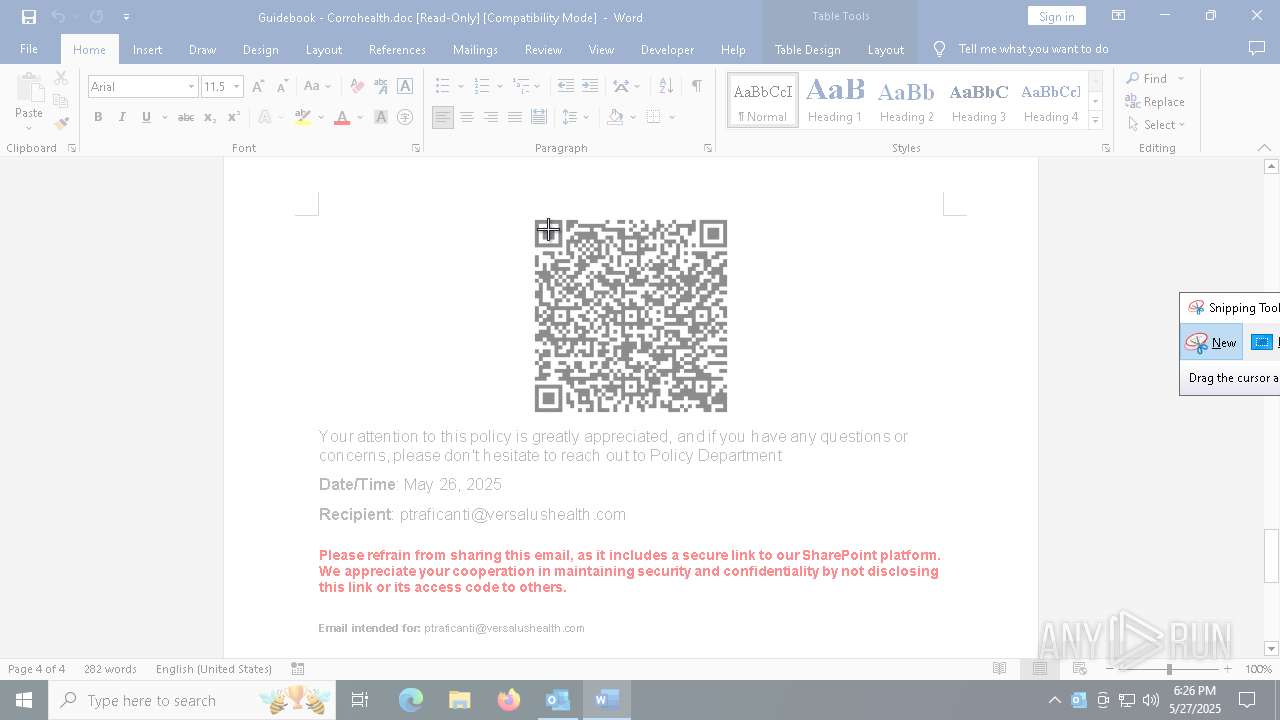Toggle Subscript formatting
This screenshot has height=720, width=1280.
point(210,117)
